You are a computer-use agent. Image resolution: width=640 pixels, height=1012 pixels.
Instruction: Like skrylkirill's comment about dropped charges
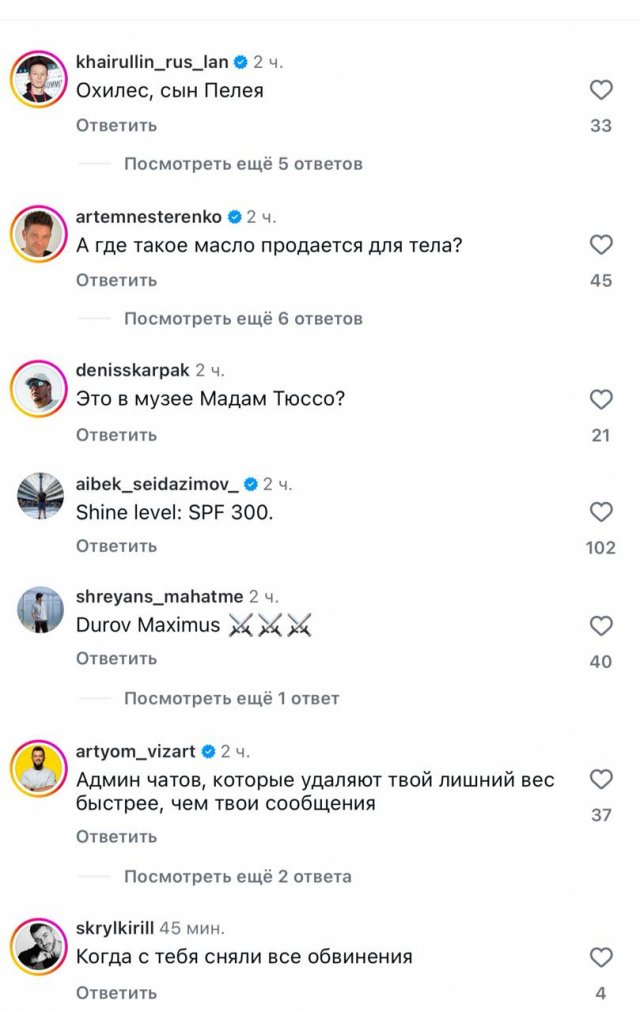tap(601, 958)
